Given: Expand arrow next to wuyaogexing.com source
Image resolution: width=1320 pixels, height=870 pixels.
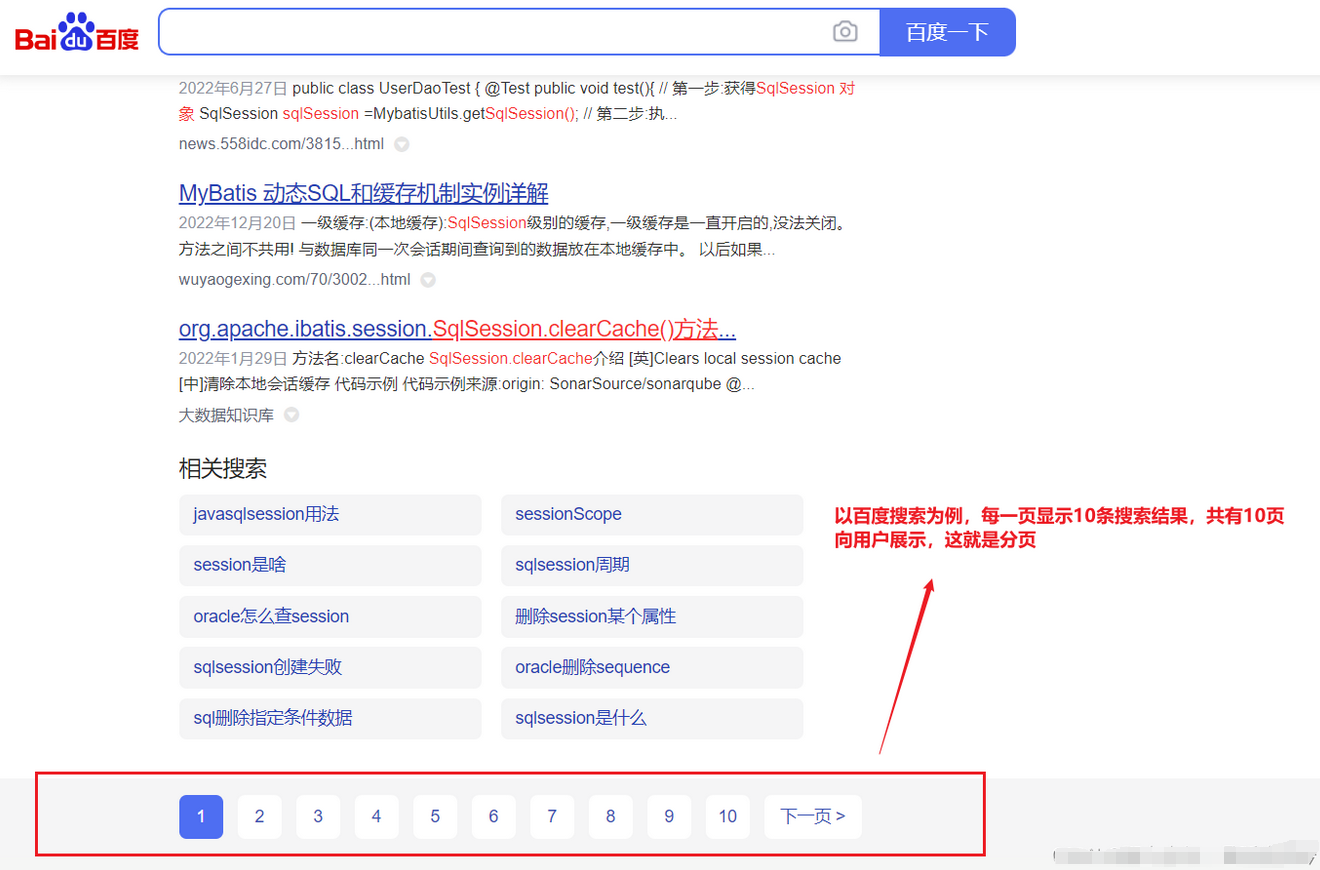Looking at the screenshot, I should pyautogui.click(x=427, y=280).
